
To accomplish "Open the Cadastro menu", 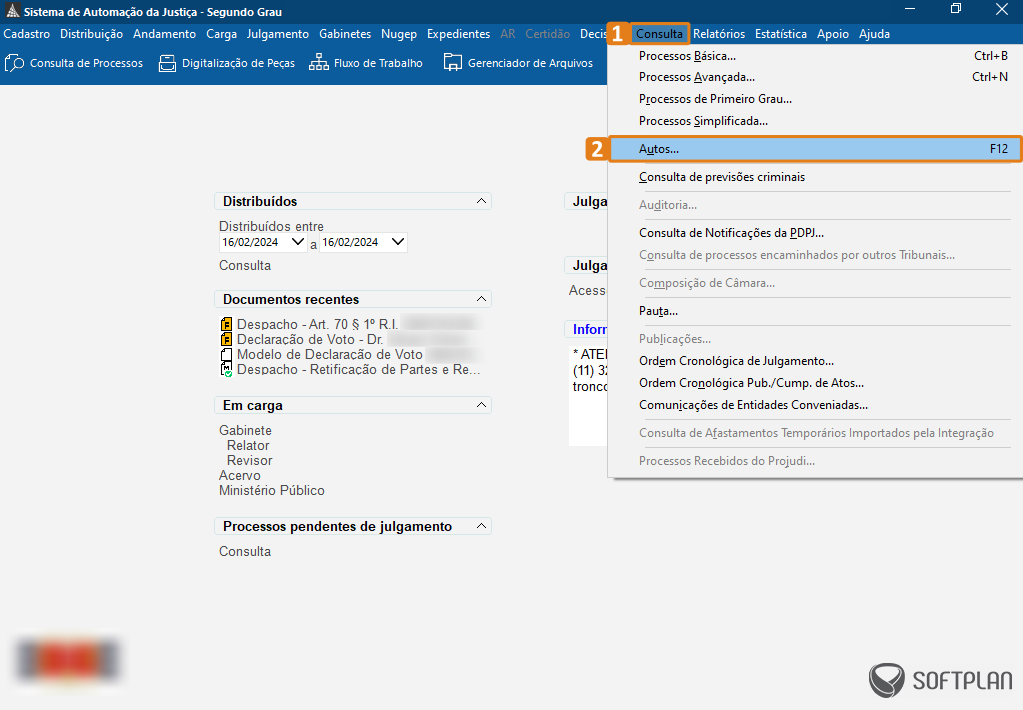I will tap(27, 34).
